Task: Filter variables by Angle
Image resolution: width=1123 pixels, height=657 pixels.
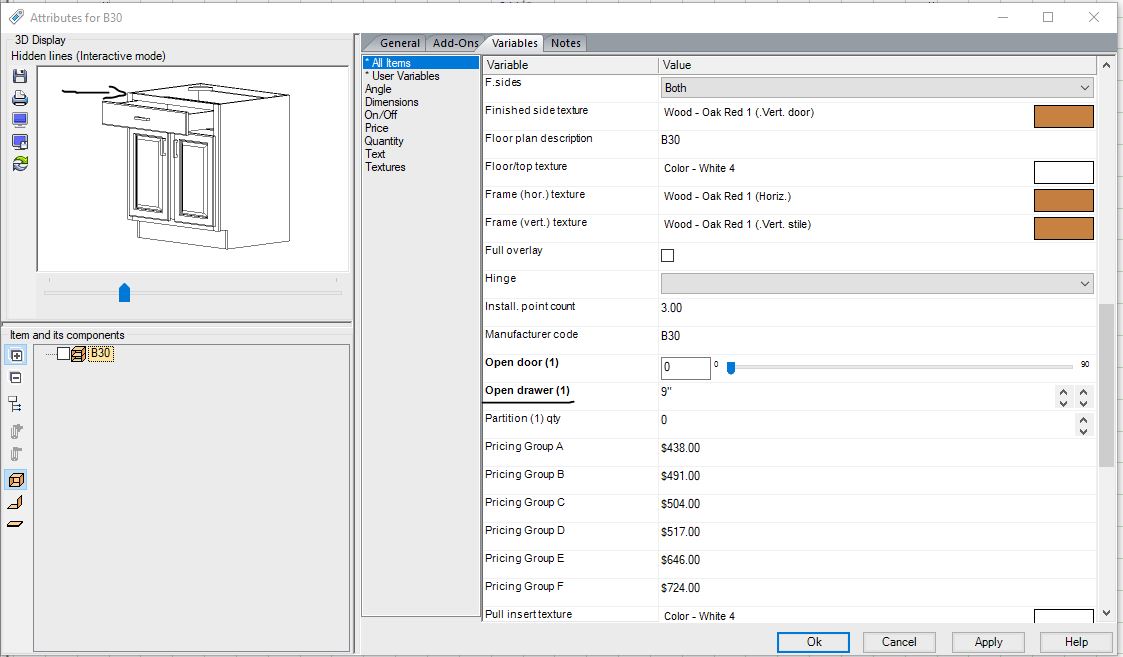Action: [378, 89]
